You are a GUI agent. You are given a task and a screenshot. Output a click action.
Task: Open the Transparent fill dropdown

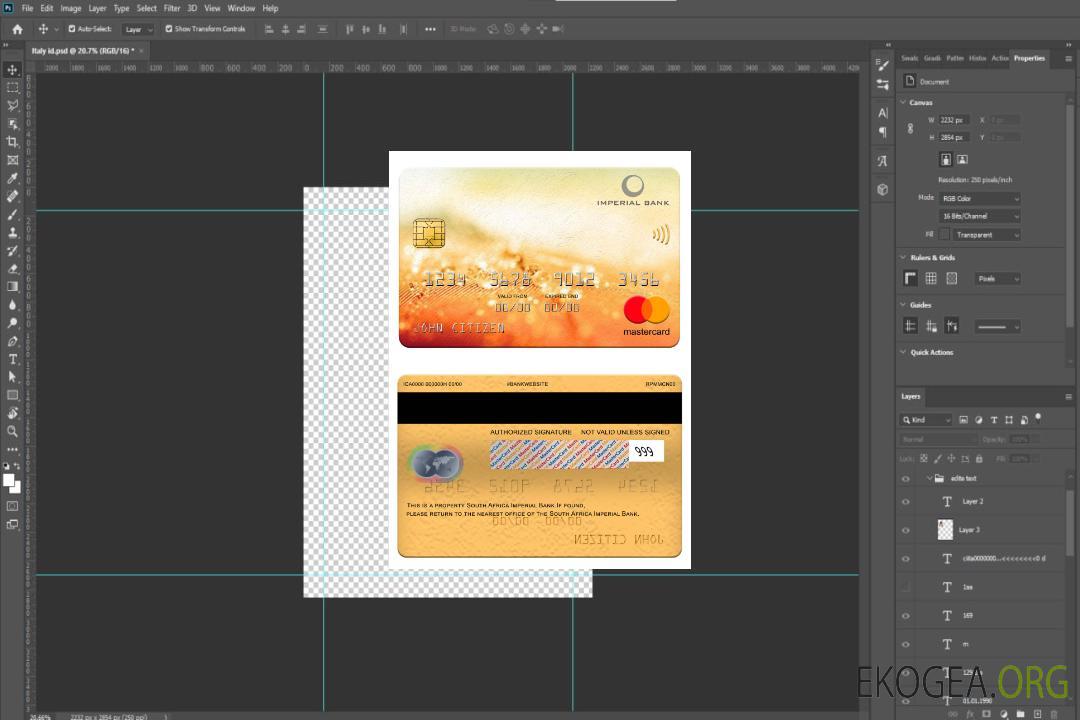986,235
